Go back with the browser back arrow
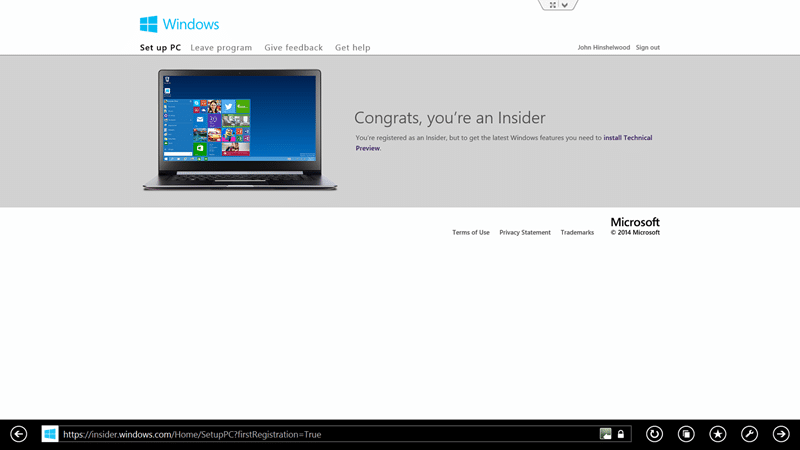 point(19,434)
